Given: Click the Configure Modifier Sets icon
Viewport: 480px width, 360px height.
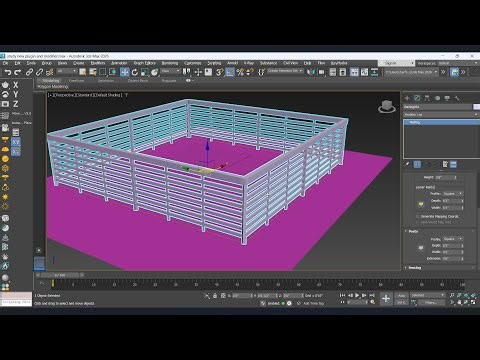Looking at the screenshot, I should [453, 164].
